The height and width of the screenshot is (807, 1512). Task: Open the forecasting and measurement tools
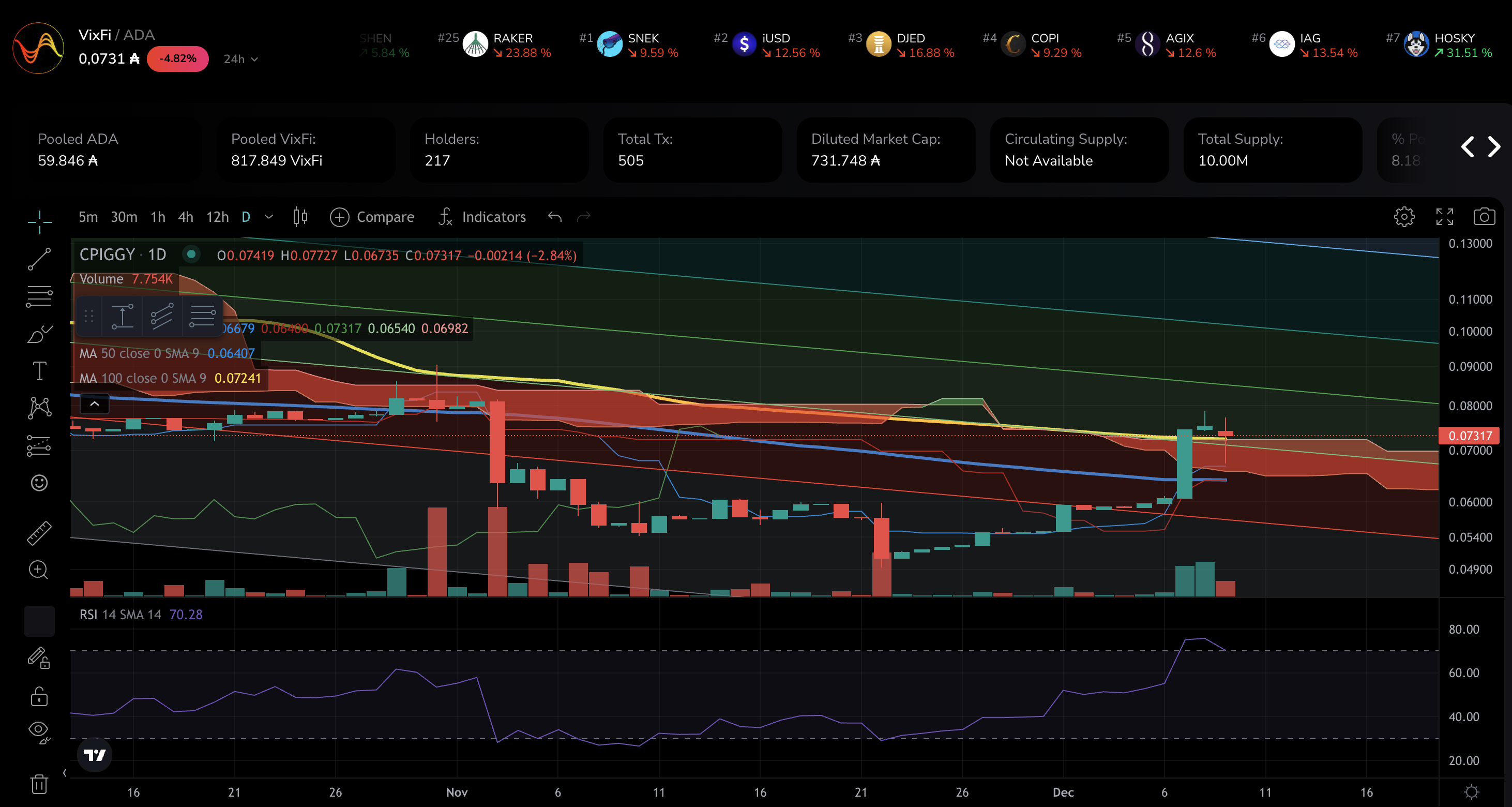[x=39, y=446]
